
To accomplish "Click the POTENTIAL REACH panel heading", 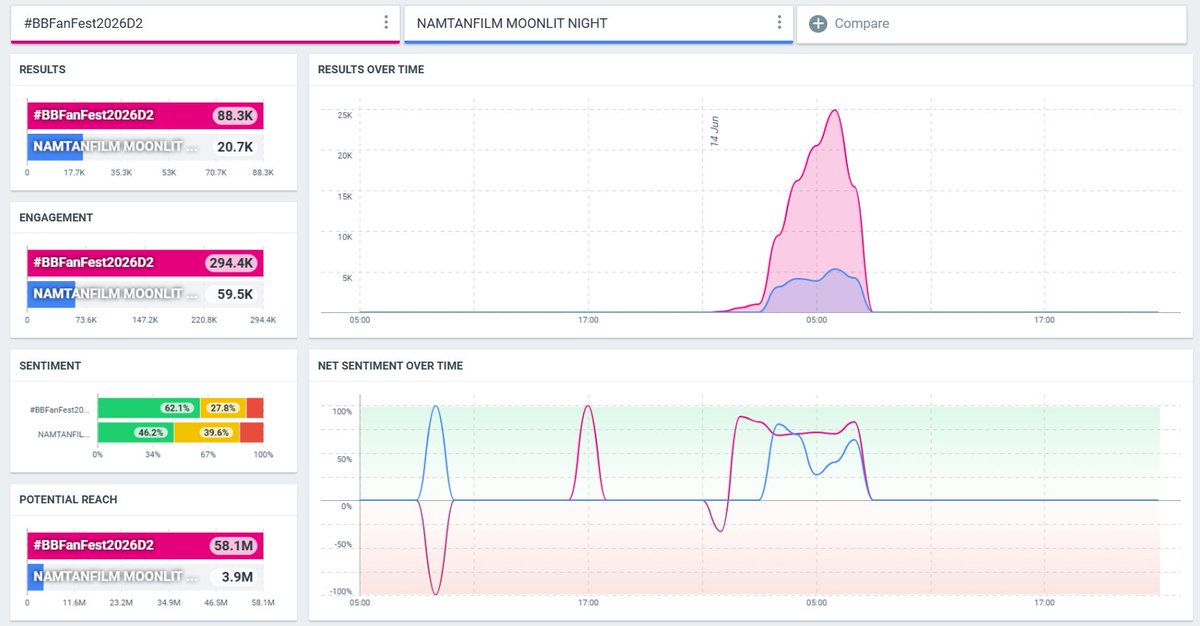I will coord(68,500).
